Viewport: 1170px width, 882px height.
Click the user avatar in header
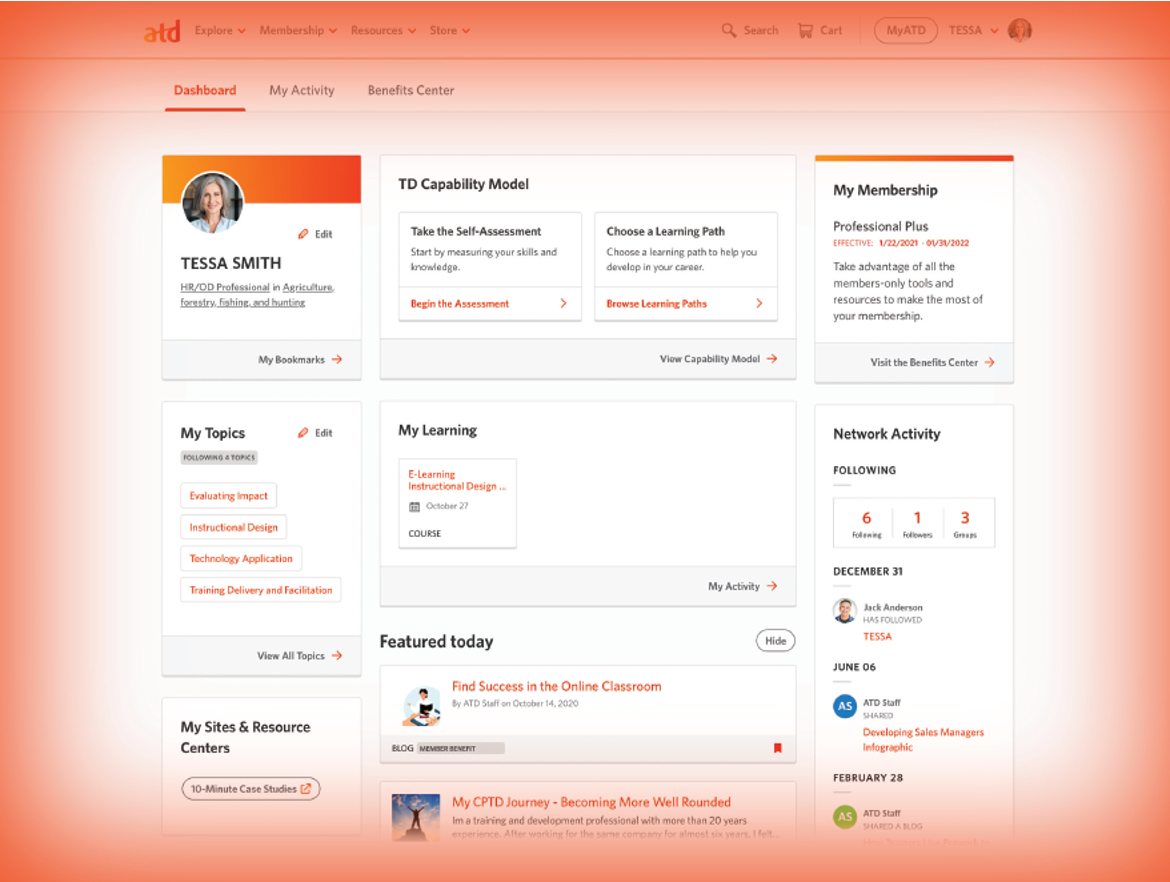click(1019, 30)
